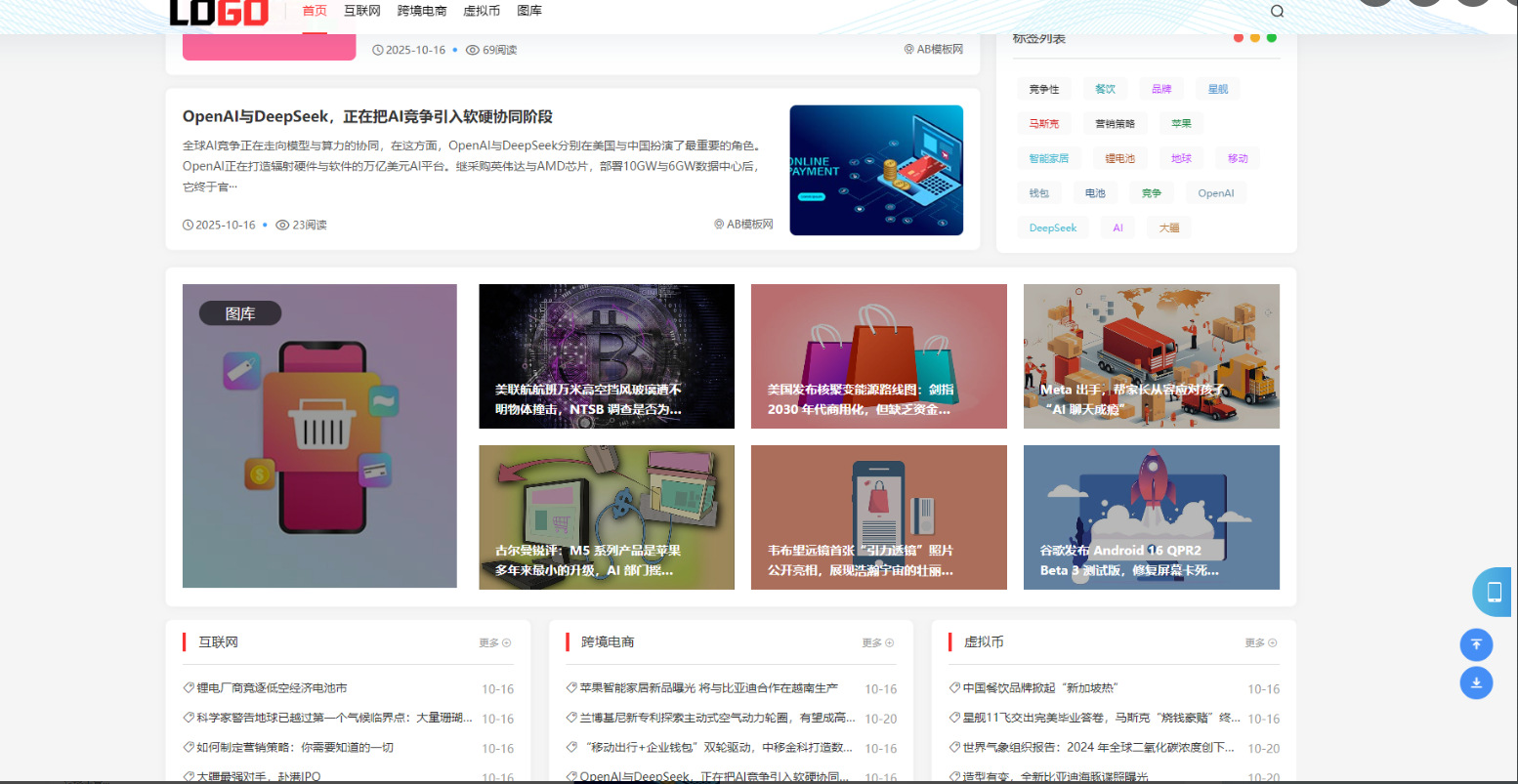
Task: Click the search magnifier icon in header
Action: coord(1277,12)
